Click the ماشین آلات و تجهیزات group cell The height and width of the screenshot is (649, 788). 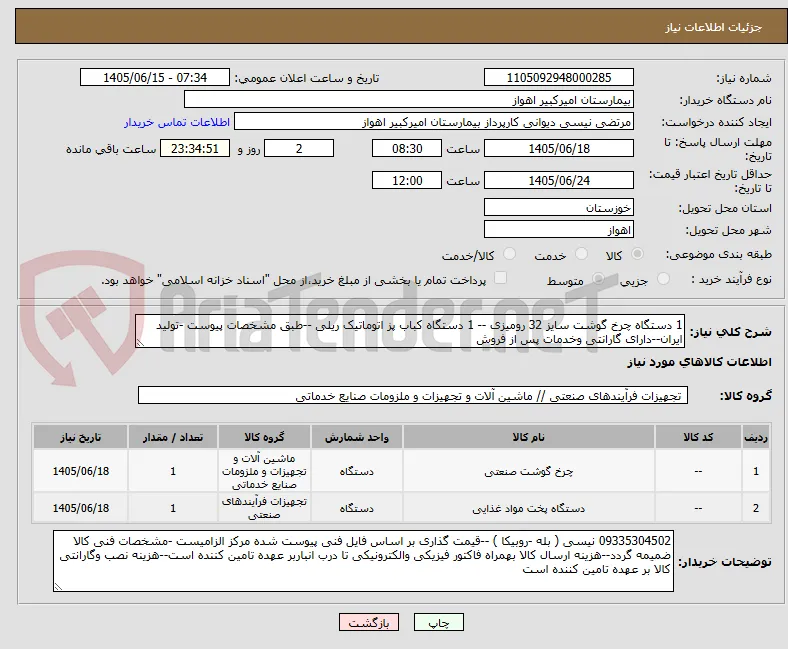264,471
